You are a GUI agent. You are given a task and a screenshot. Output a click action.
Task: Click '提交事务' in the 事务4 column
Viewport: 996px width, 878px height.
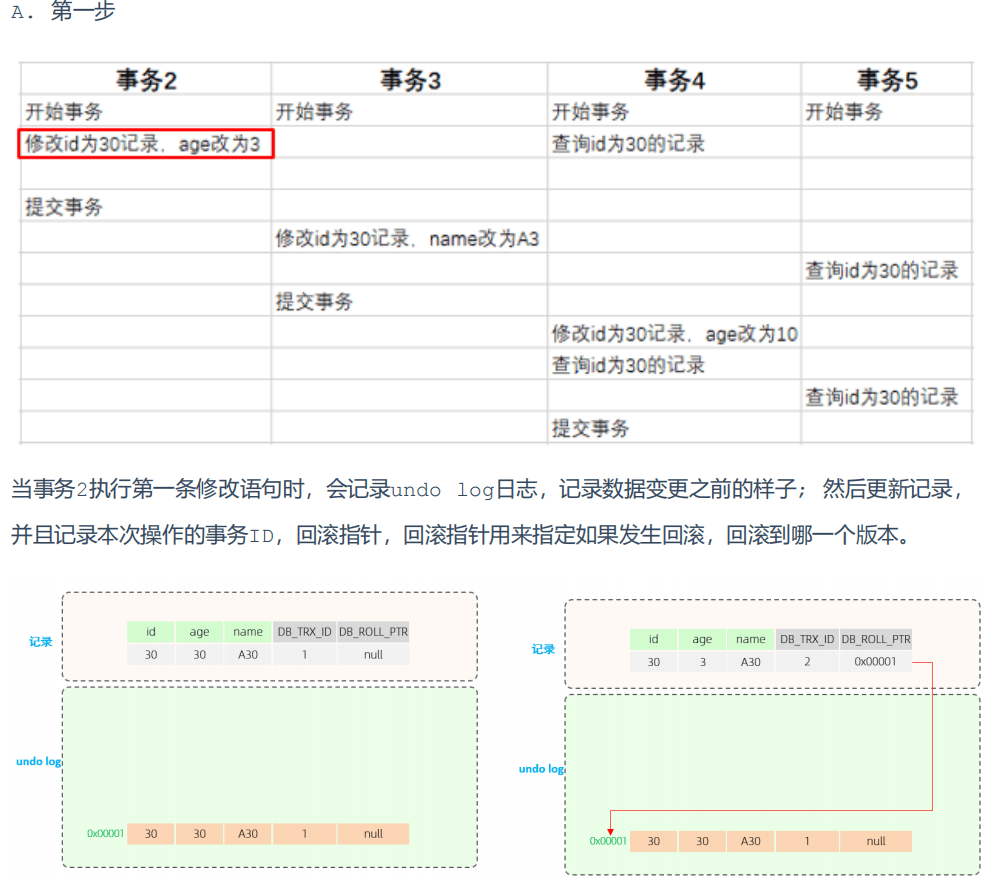(x=590, y=428)
